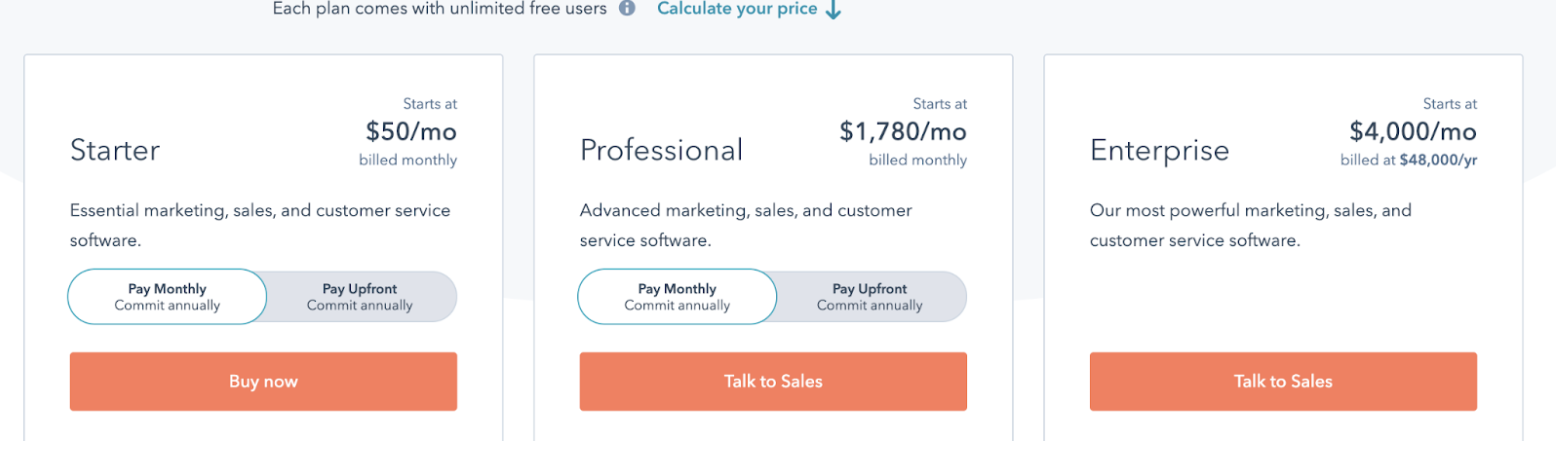
Task: Click the $50/mo Starter price
Action: click(411, 131)
